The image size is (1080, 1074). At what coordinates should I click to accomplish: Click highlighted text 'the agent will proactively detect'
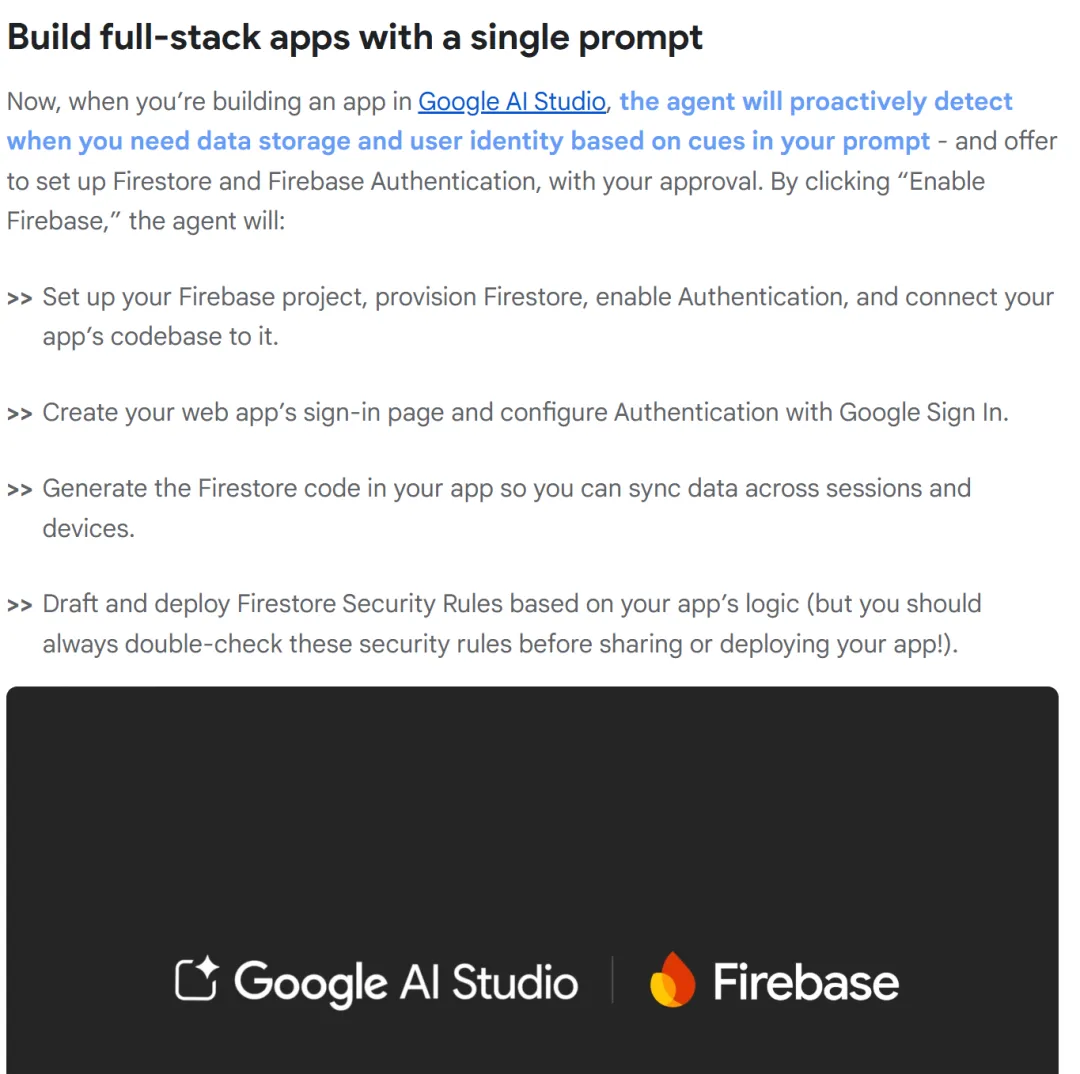click(816, 102)
